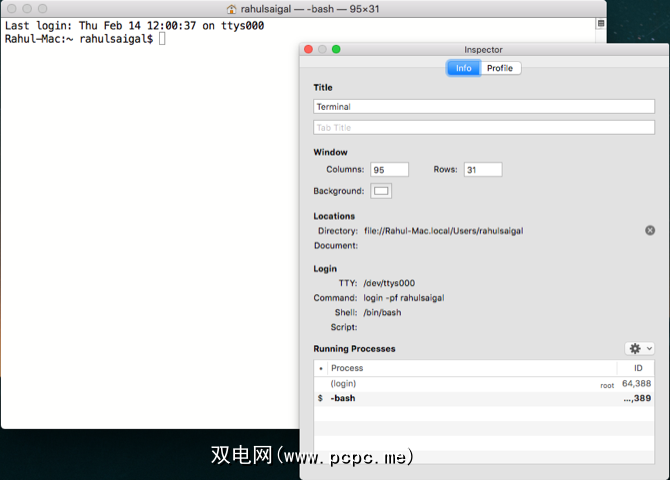Open the Background color well

381,191
